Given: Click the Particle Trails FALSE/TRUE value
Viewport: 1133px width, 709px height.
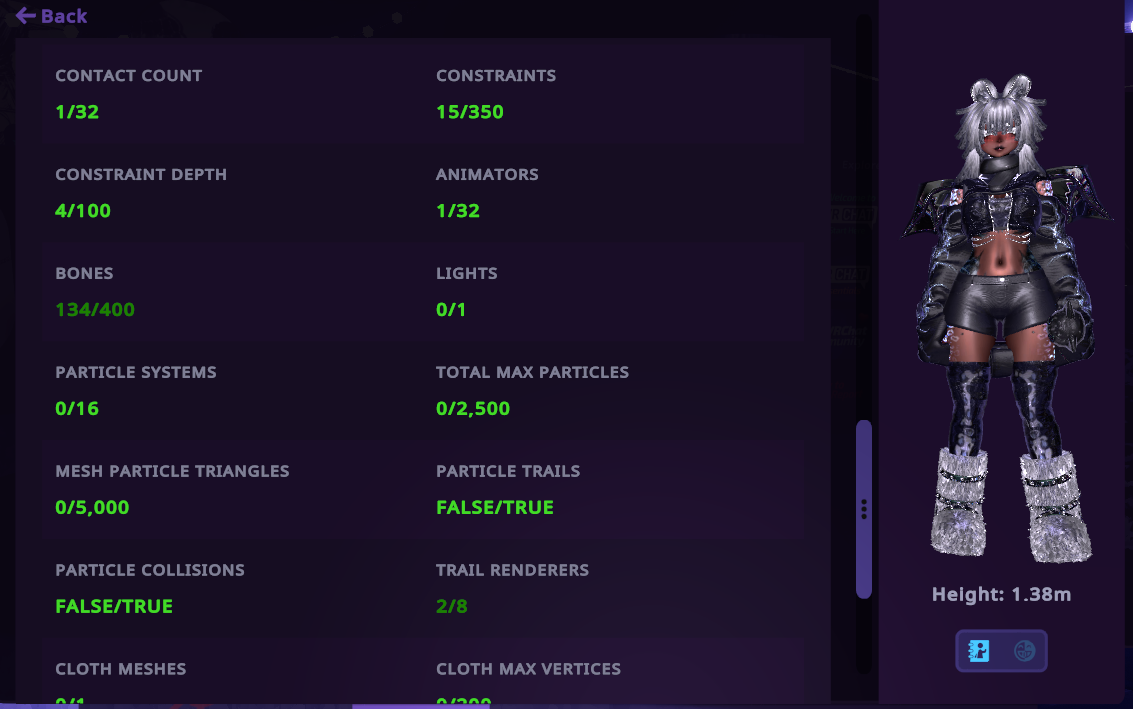Looking at the screenshot, I should pos(495,508).
